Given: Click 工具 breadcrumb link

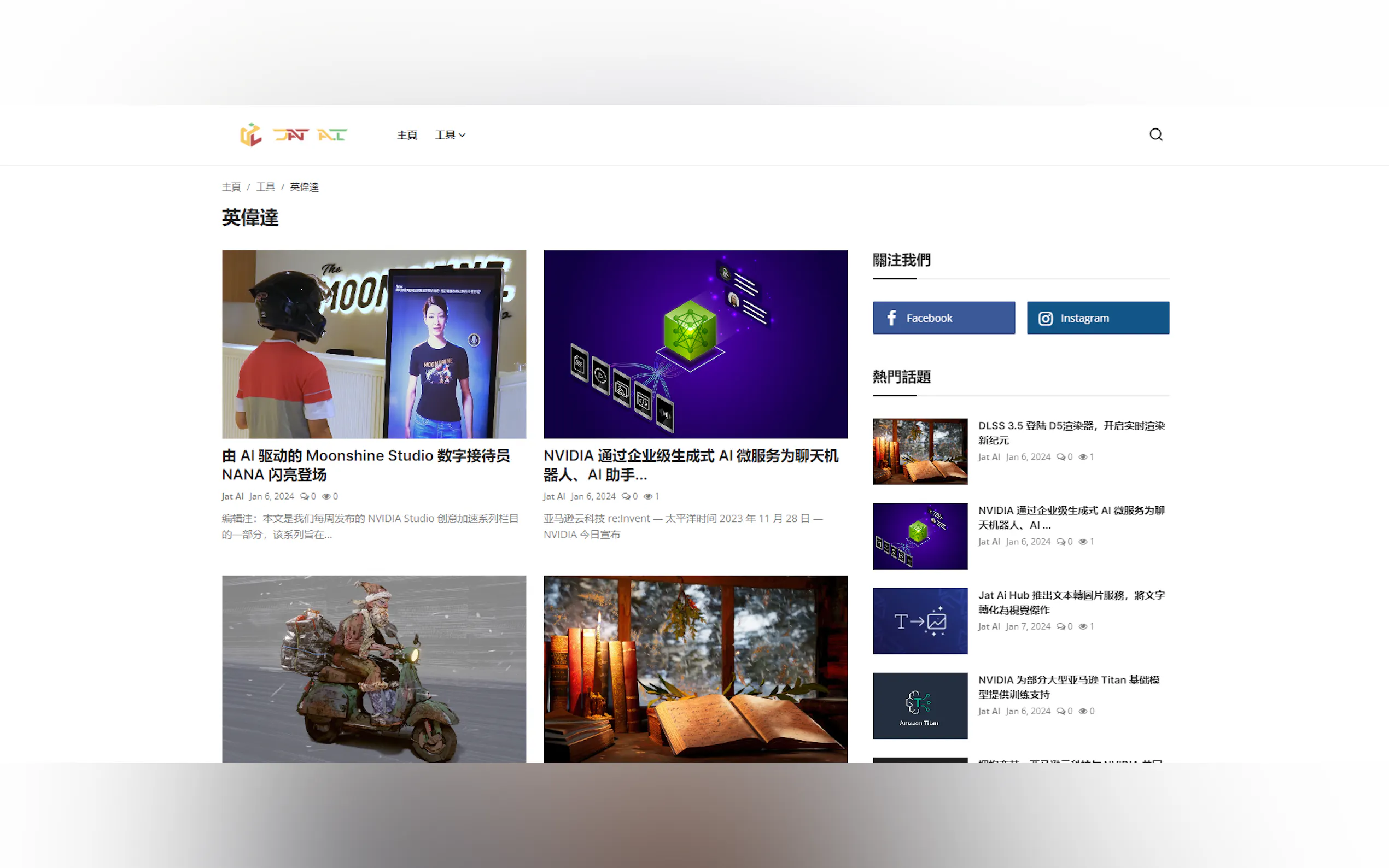Looking at the screenshot, I should pyautogui.click(x=265, y=186).
